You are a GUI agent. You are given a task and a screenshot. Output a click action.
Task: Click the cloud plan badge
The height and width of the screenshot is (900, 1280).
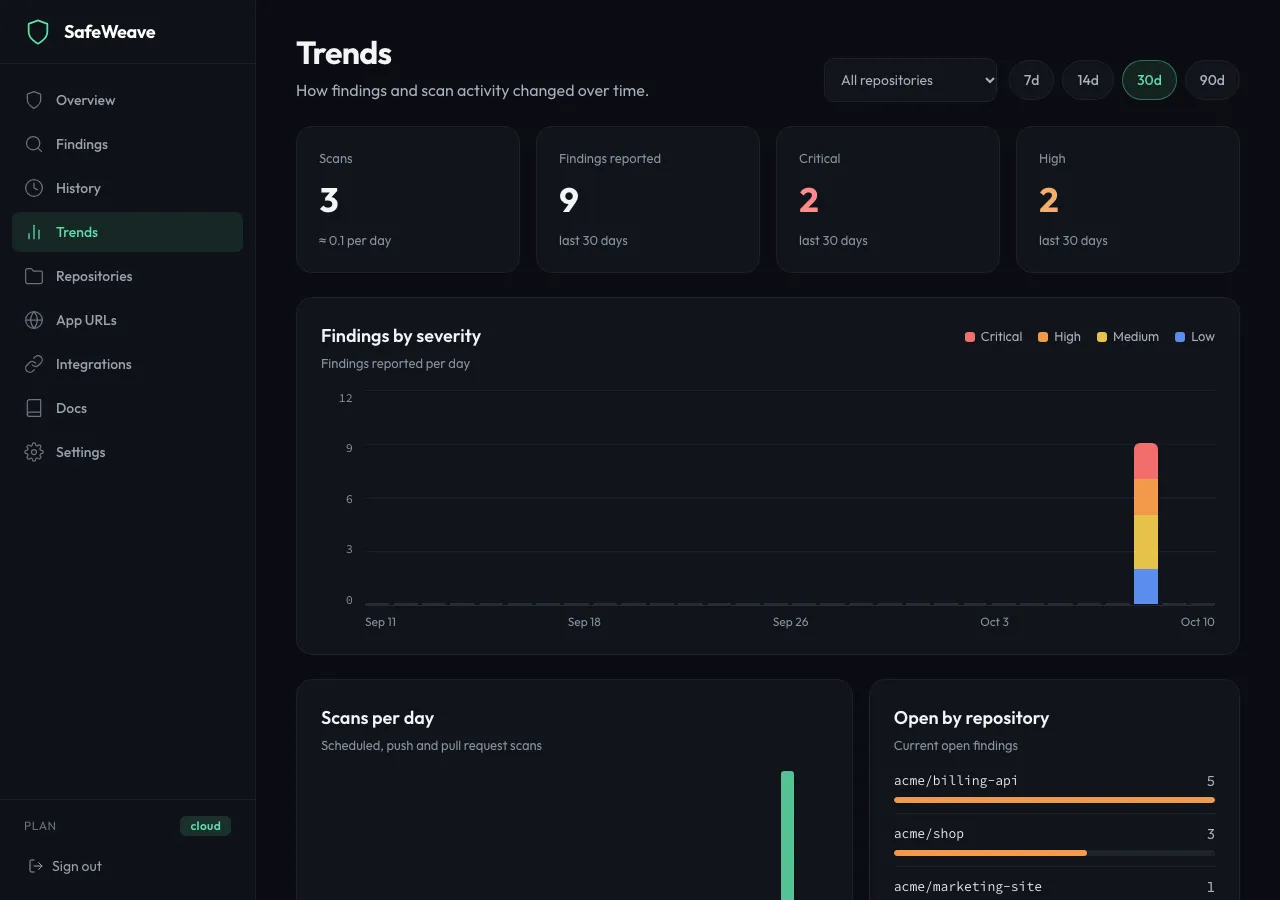tap(205, 826)
